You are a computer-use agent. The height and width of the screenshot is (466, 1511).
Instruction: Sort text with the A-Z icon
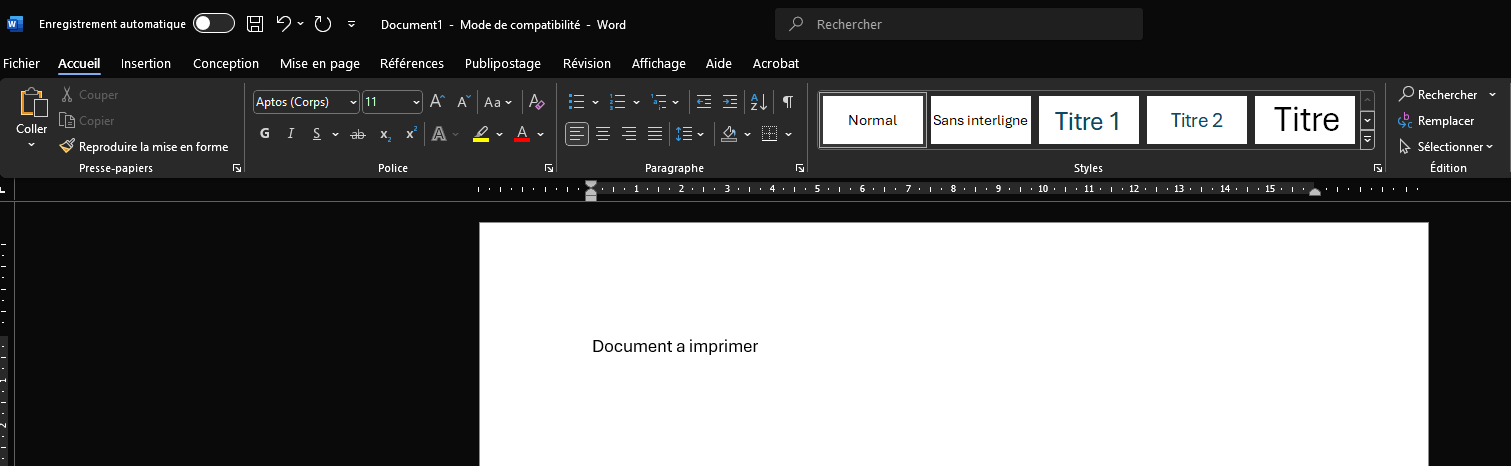[759, 102]
